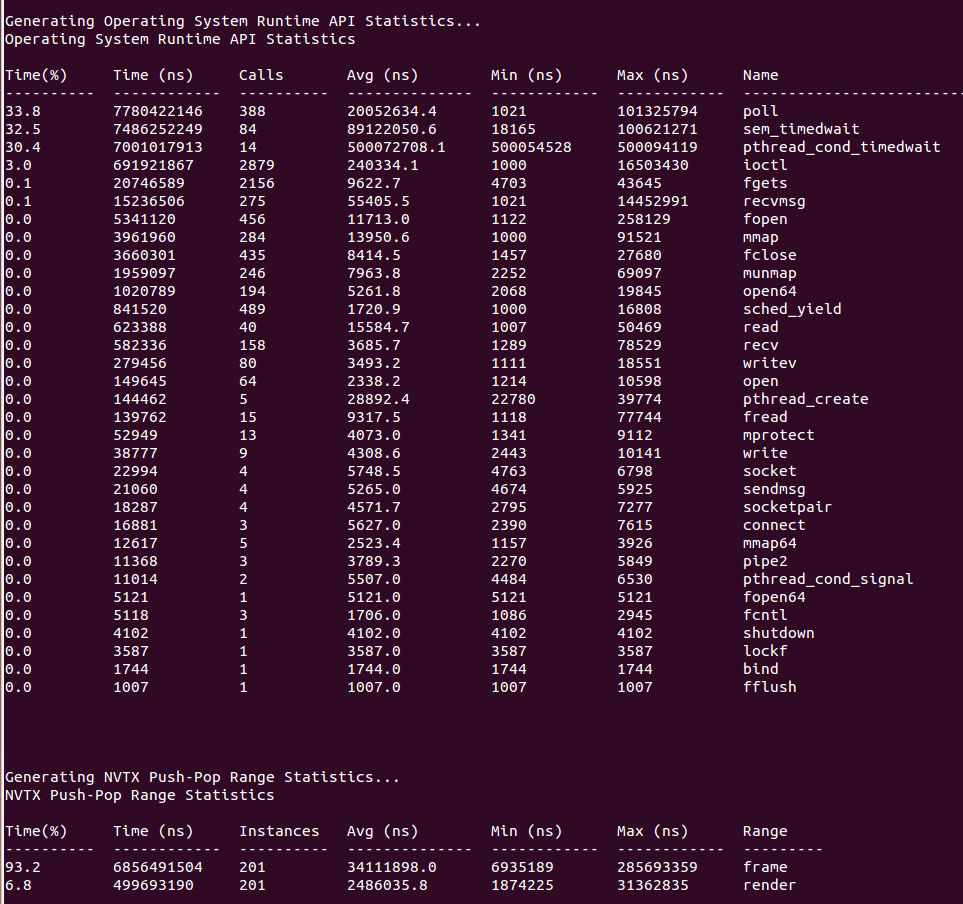Screen dimensions: 963x904
Task: Select the 'poll' function name
Action: (x=758, y=111)
